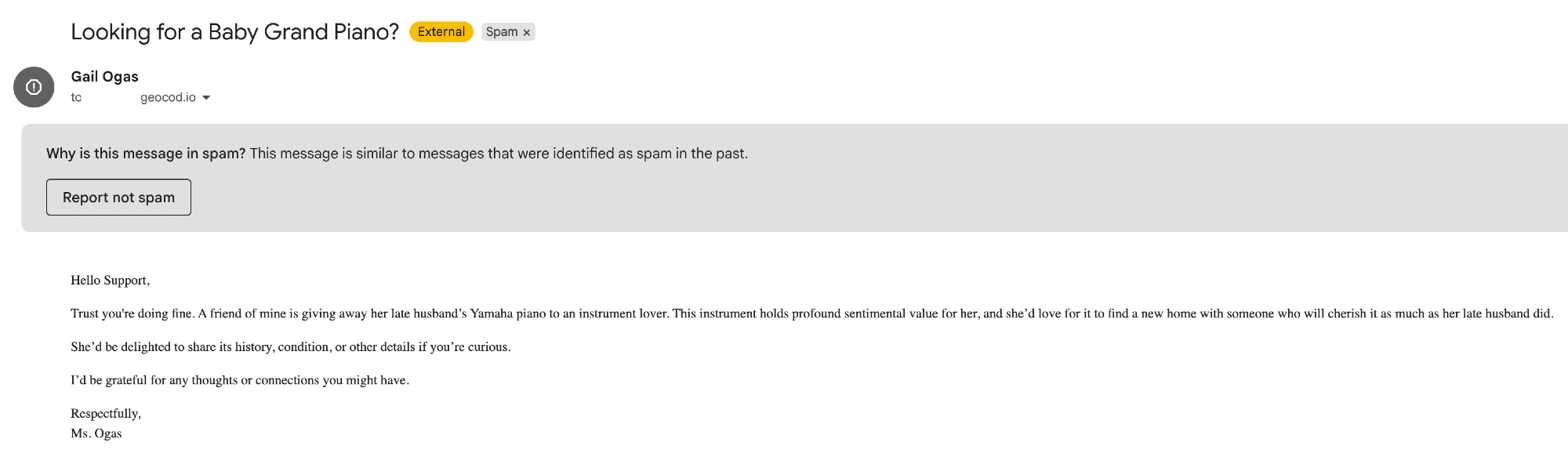Click the yellow External badge
The image size is (1568, 453).
pos(441,32)
